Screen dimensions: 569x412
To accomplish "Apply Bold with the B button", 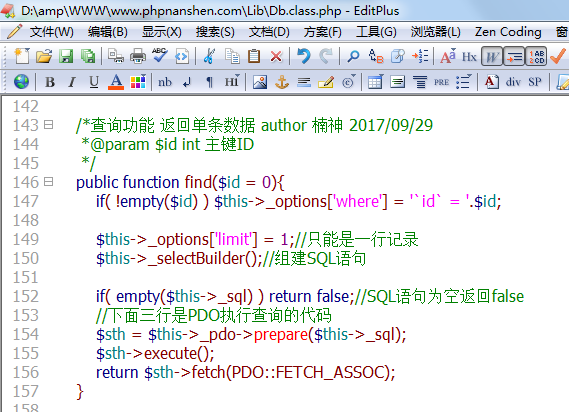I will pyautogui.click(x=50, y=82).
